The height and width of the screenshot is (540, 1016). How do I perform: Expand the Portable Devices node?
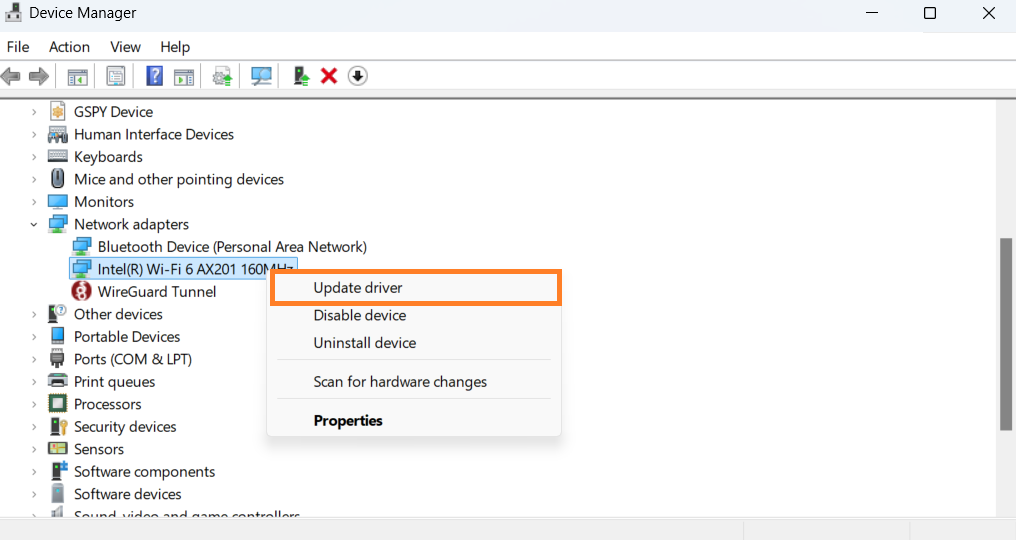pos(34,337)
